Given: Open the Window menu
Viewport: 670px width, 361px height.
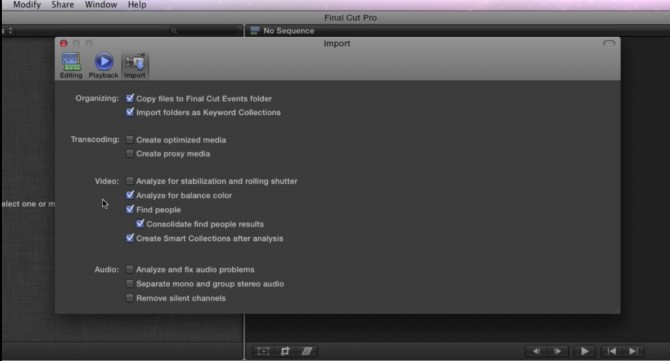Looking at the screenshot, I should (x=101, y=5).
